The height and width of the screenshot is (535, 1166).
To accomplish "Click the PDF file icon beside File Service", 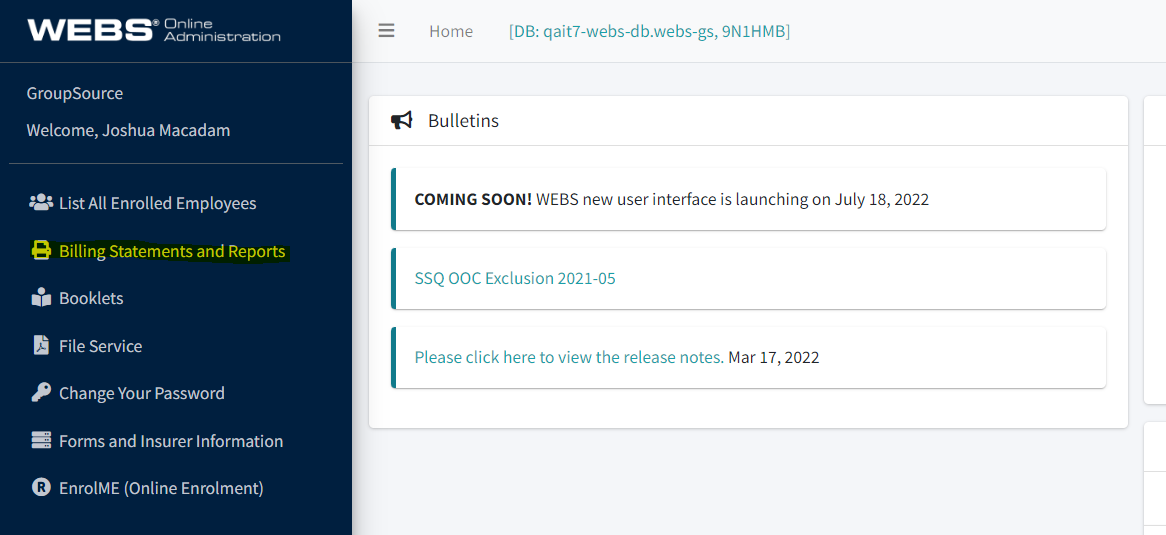I will tap(41, 346).
